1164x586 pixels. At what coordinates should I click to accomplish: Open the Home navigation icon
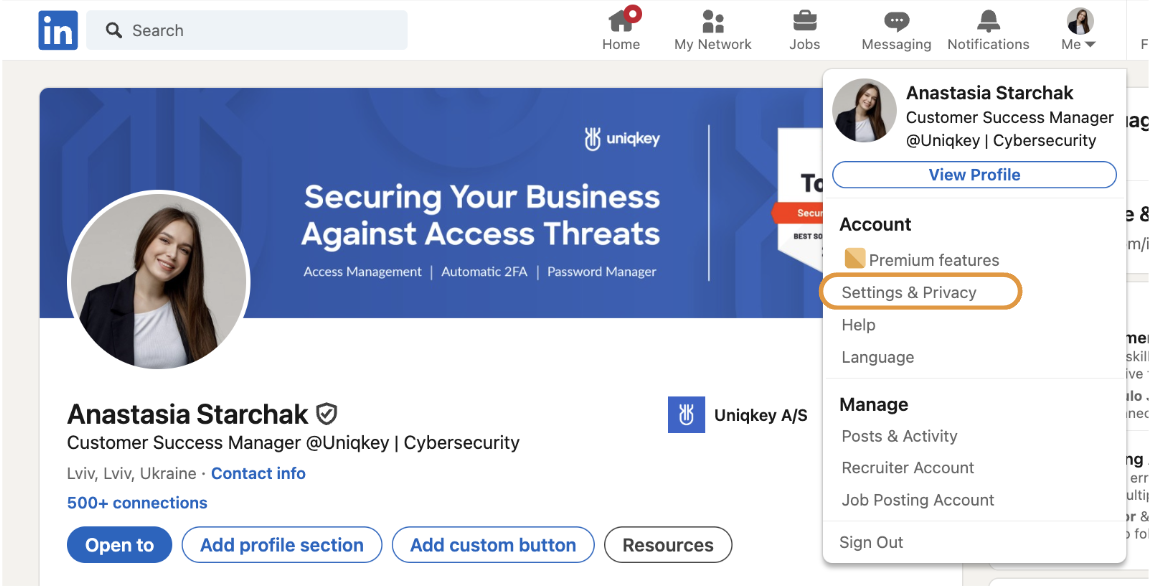621,21
